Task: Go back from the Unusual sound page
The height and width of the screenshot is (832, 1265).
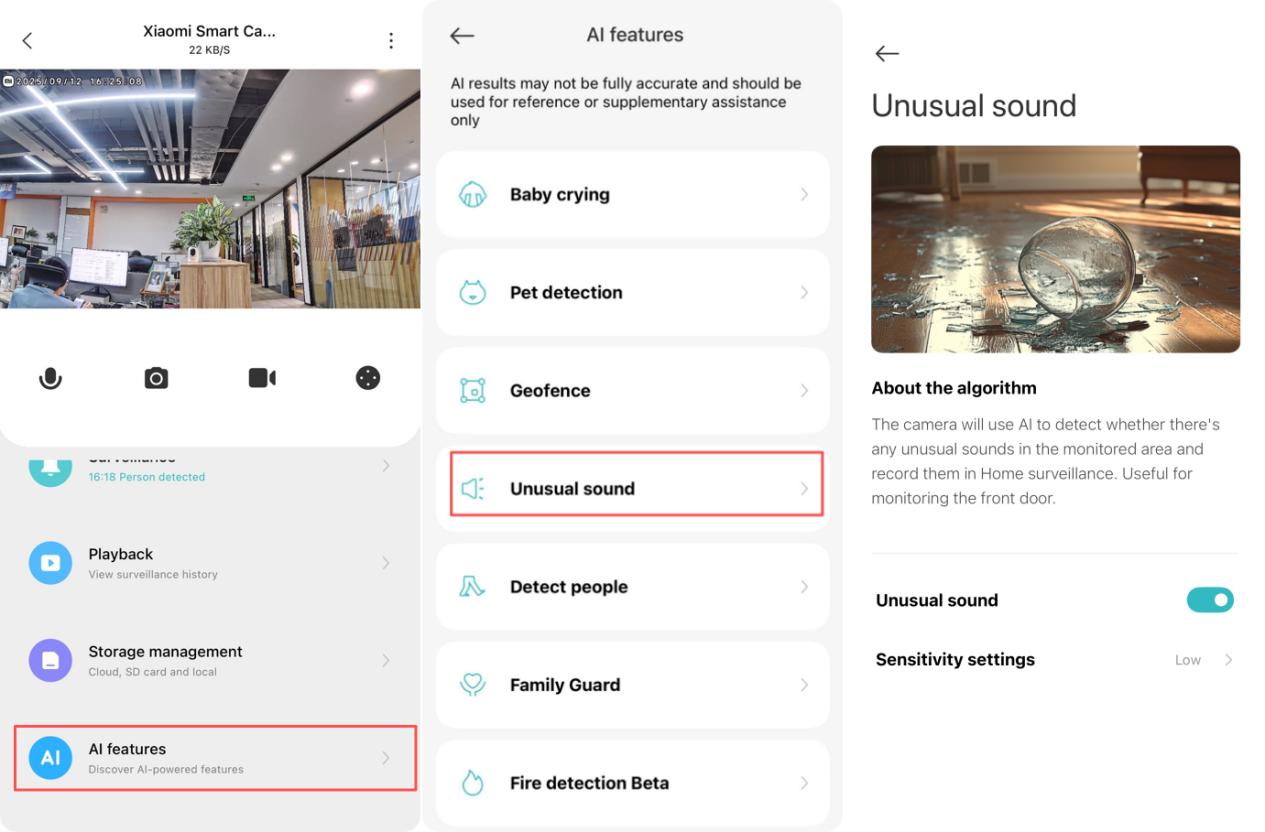Action: click(x=887, y=54)
